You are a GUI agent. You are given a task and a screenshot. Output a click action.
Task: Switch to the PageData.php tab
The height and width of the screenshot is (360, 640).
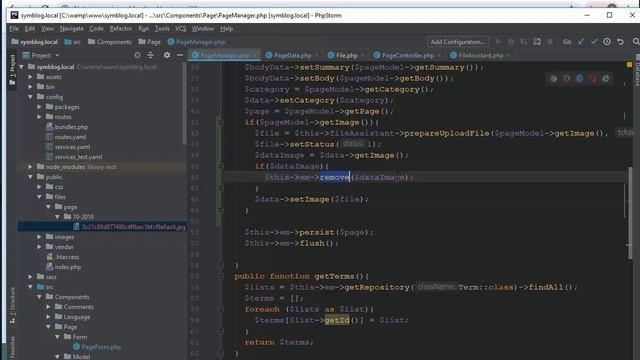click(293, 55)
